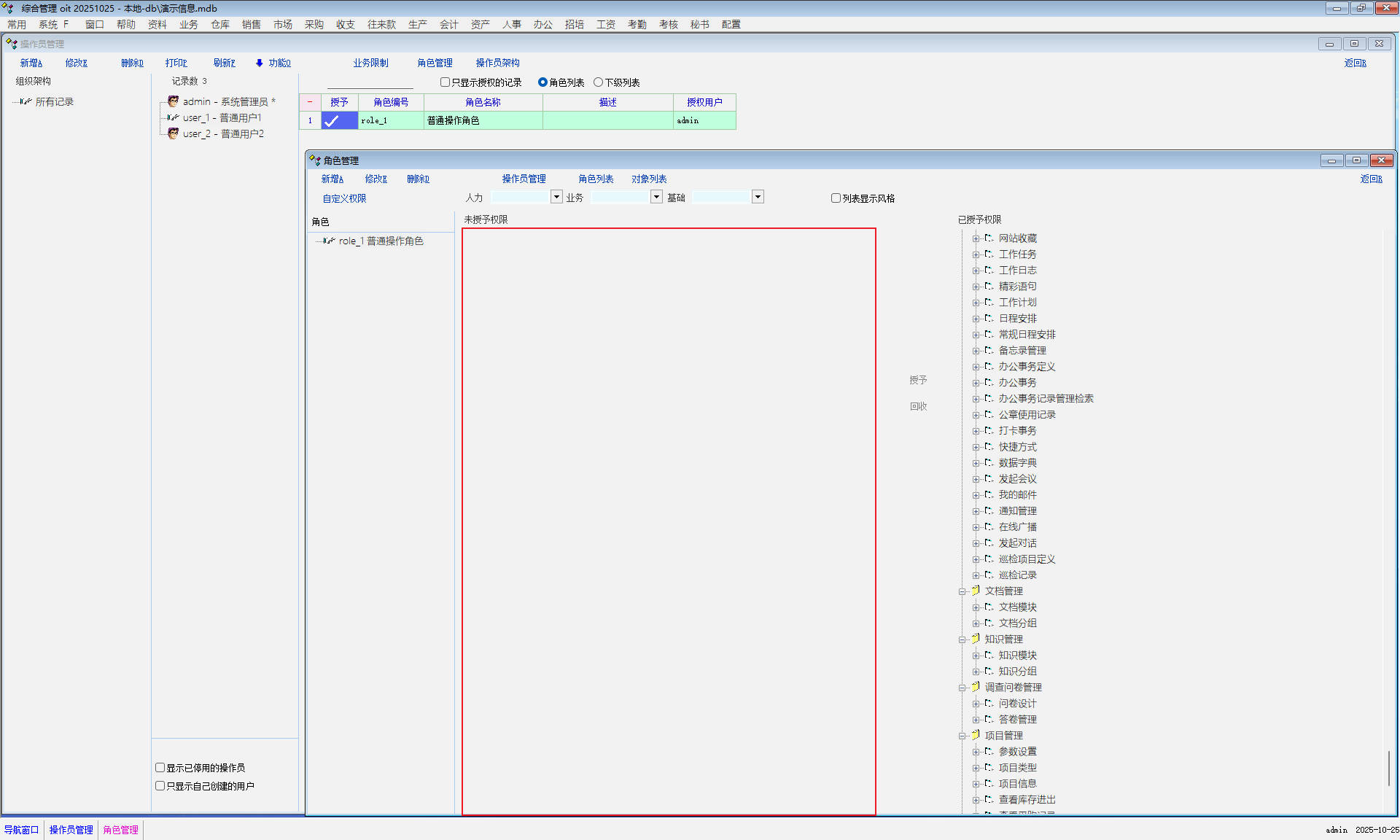This screenshot has height=840, width=1400.
Task: Click the 自定义权限 link
Action: pyautogui.click(x=344, y=198)
